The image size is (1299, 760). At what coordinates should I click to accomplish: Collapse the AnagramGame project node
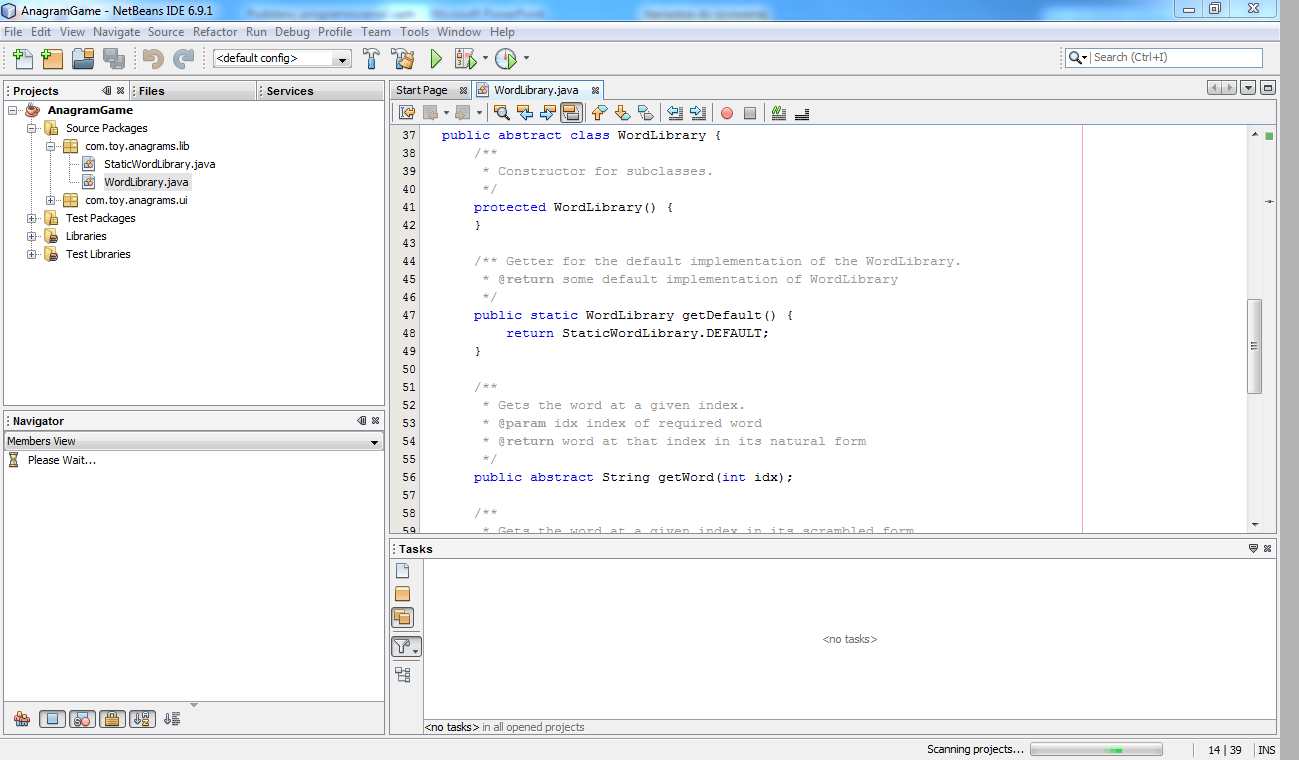pyautogui.click(x=13, y=110)
